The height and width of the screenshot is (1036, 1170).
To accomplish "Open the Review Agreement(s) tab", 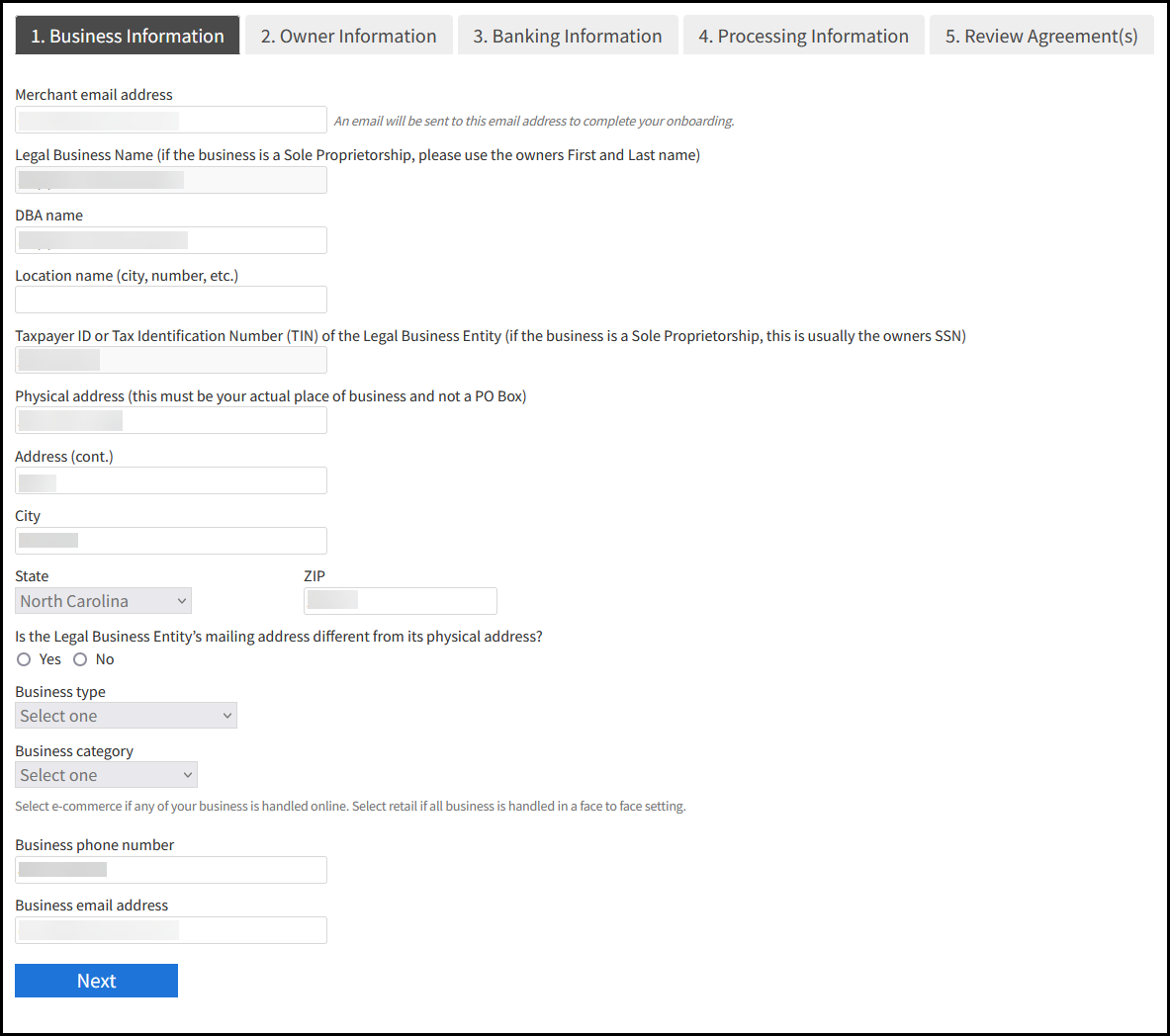I will tap(1041, 35).
